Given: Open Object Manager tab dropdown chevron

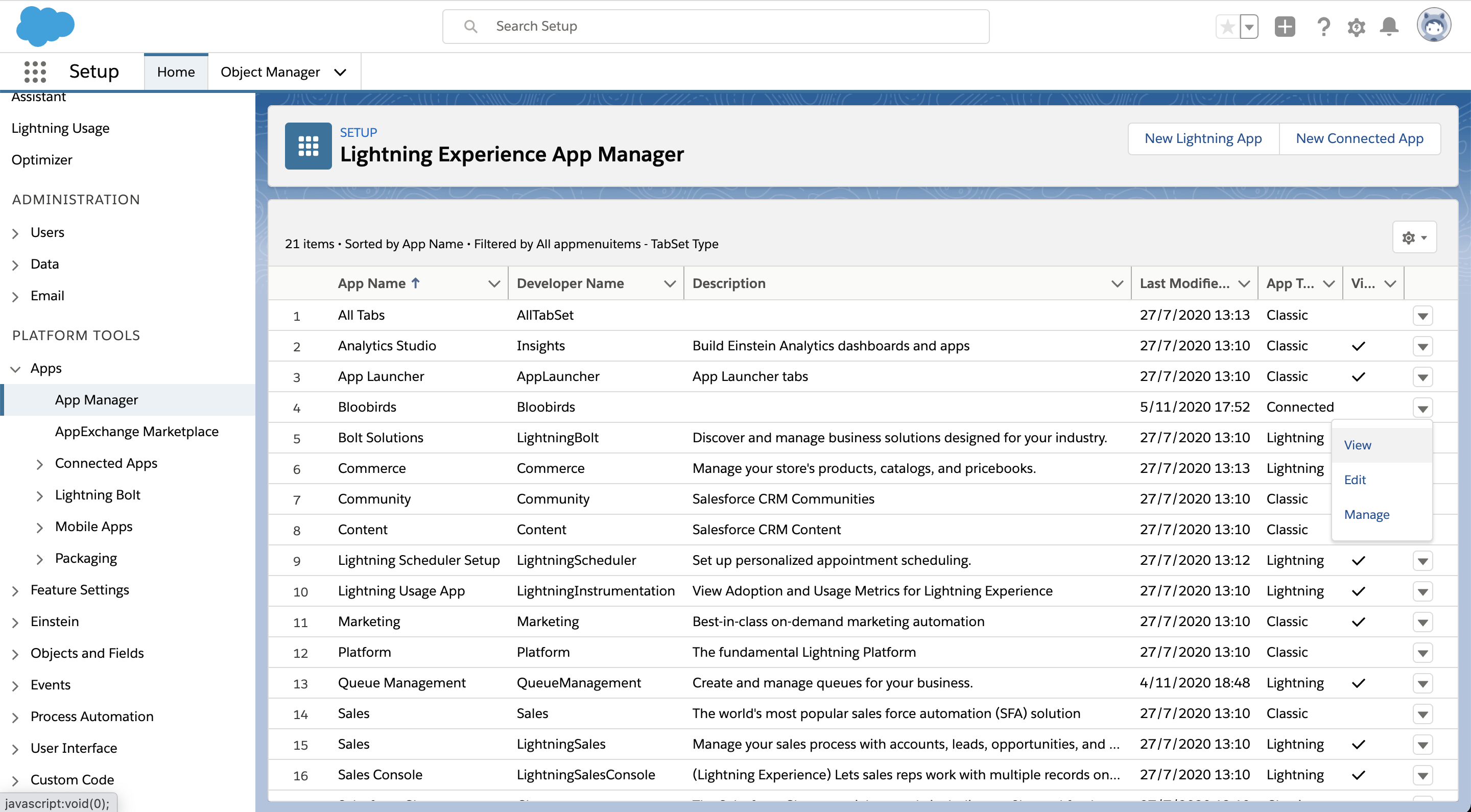Looking at the screenshot, I should pyautogui.click(x=340, y=73).
